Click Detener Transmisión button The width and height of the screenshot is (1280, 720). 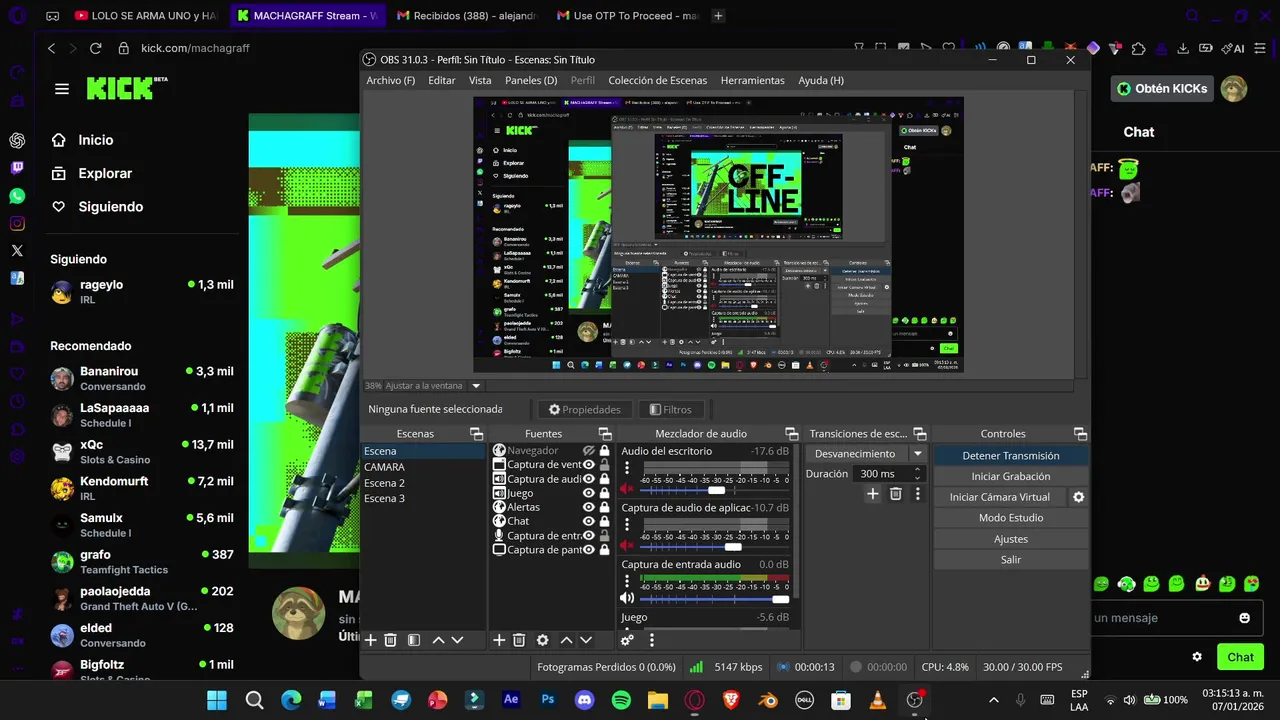point(1011,456)
